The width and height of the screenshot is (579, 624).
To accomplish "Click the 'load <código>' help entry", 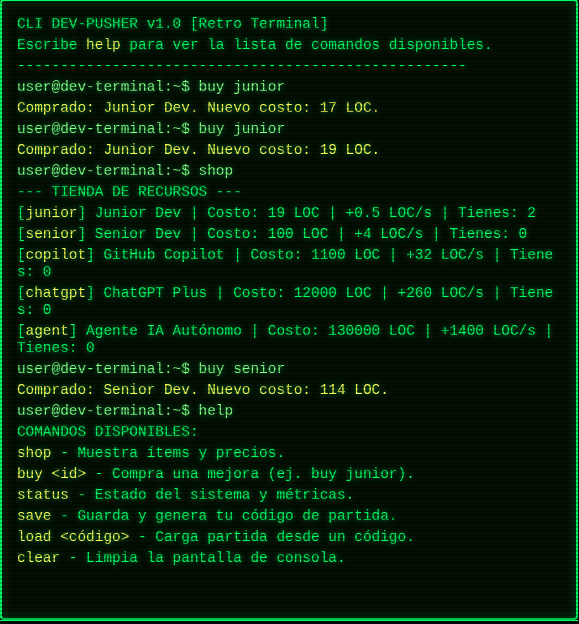I will [x=74, y=536].
